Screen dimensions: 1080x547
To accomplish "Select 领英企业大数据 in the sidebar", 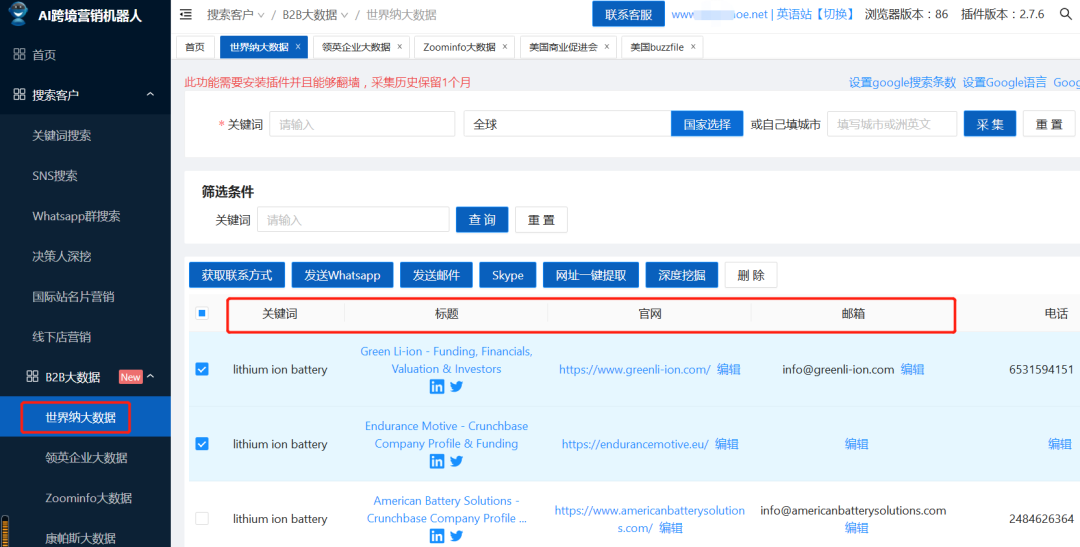I will tap(85, 457).
